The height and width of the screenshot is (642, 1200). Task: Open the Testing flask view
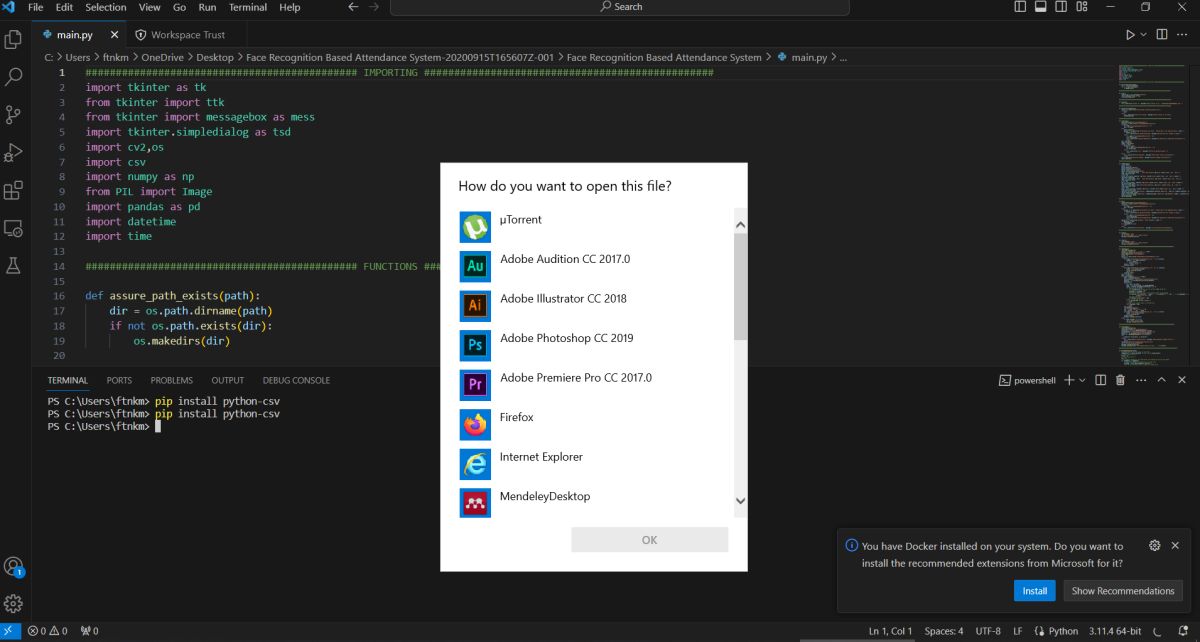pyautogui.click(x=14, y=265)
